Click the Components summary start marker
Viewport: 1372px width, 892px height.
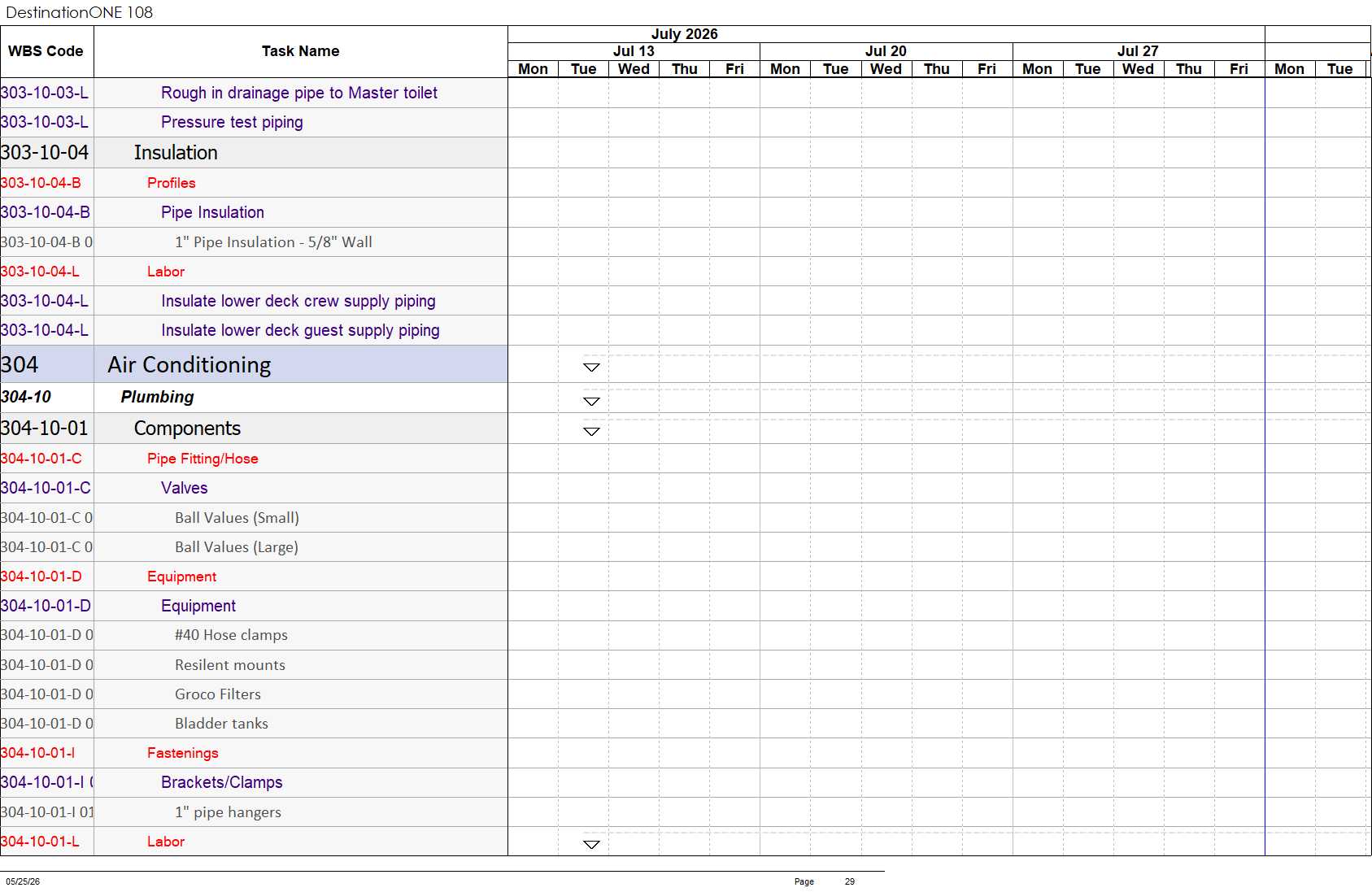[591, 432]
